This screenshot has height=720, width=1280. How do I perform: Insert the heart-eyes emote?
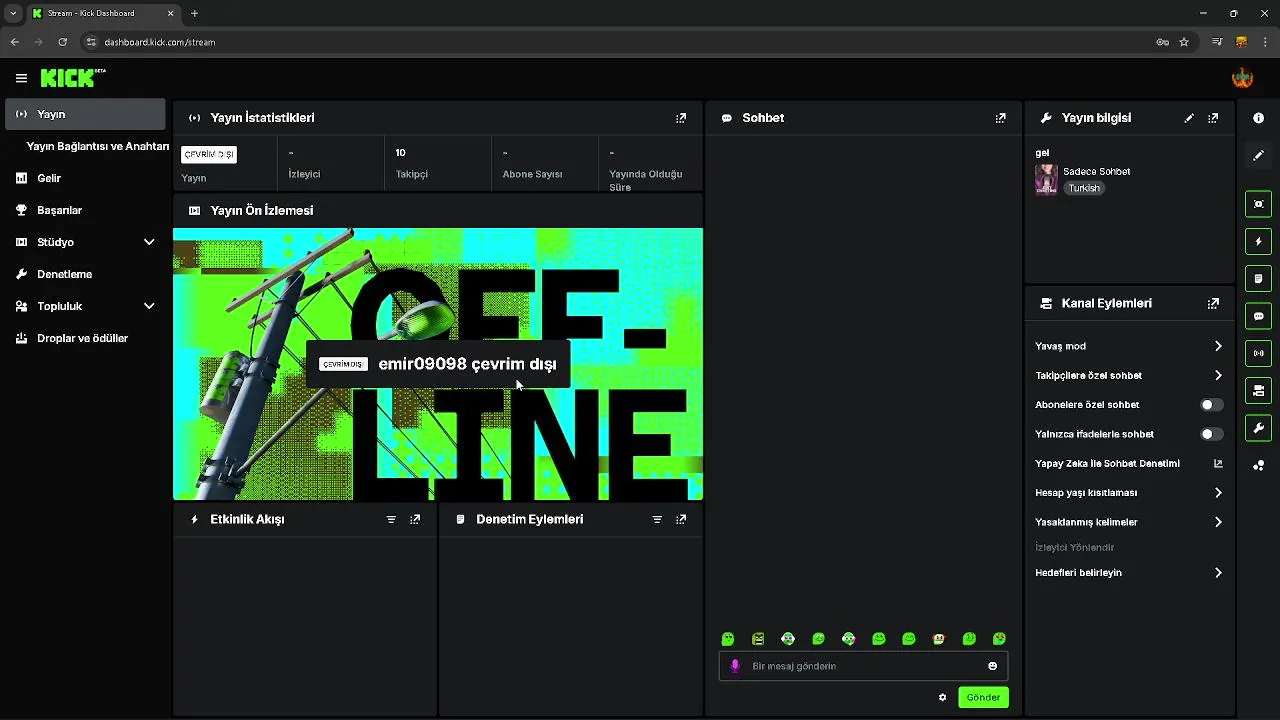999,639
